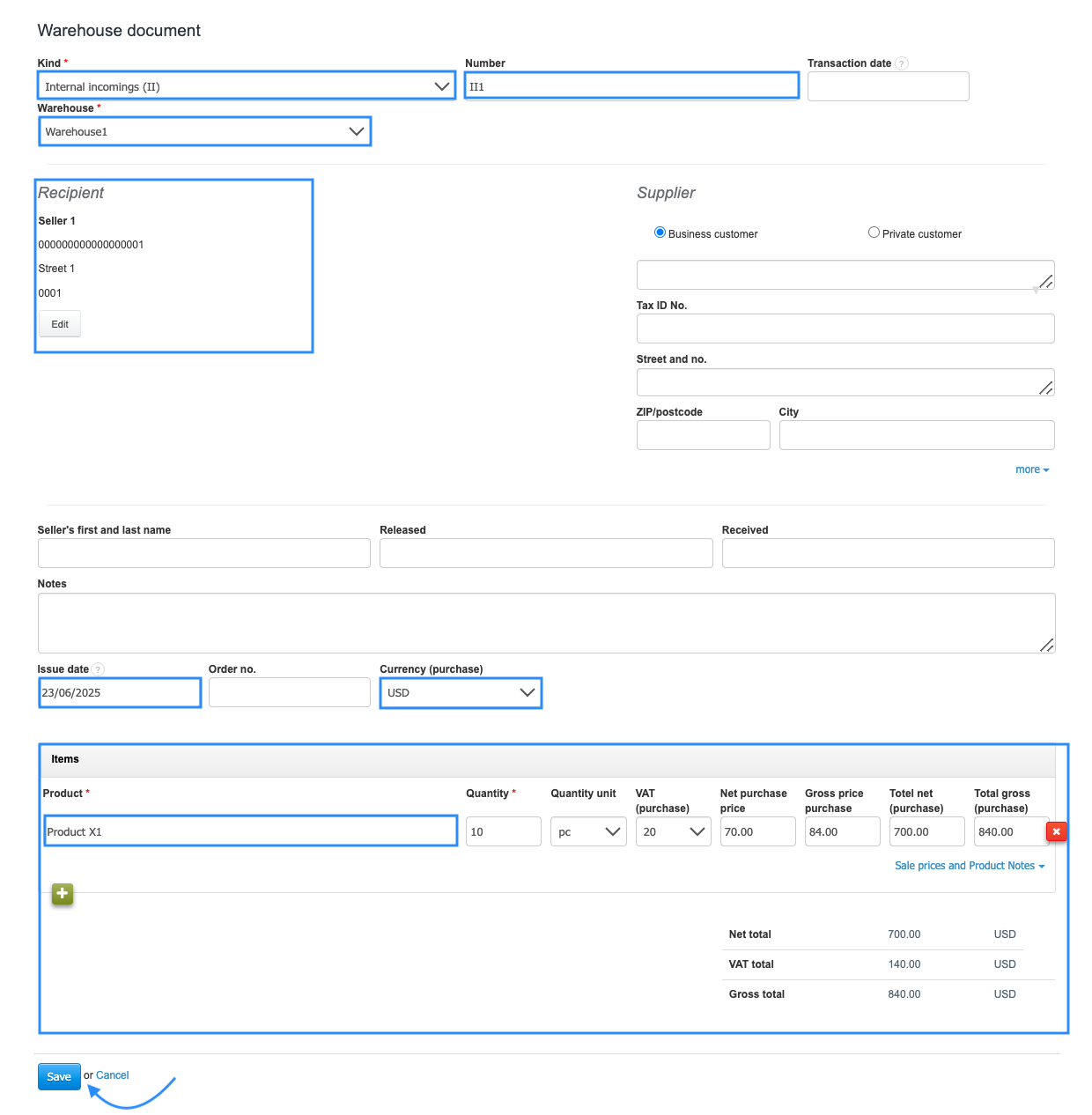Open the Kind dropdown

[x=247, y=86]
